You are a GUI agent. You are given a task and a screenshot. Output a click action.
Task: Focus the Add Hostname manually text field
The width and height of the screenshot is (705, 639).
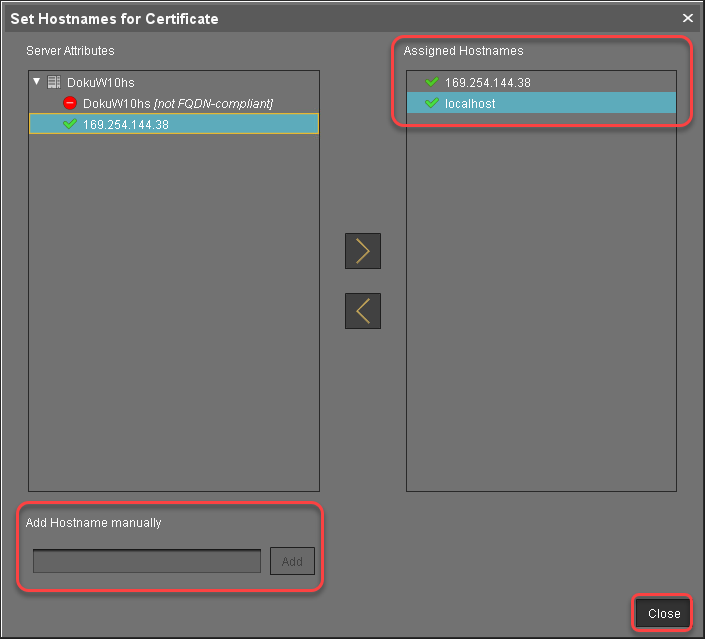tap(147, 561)
